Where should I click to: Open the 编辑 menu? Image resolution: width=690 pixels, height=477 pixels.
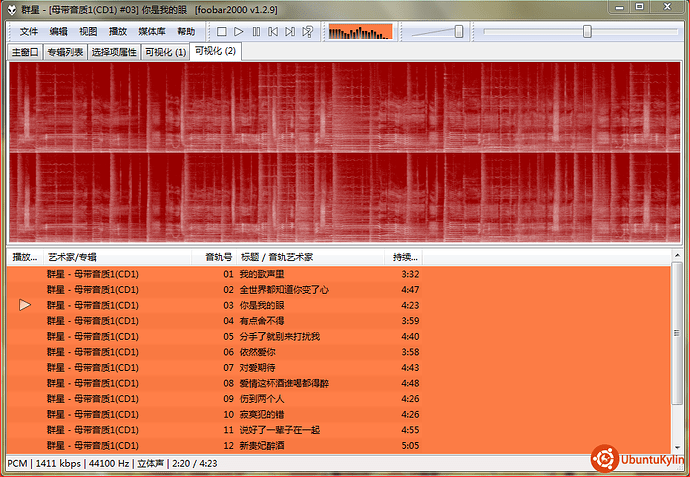point(59,32)
